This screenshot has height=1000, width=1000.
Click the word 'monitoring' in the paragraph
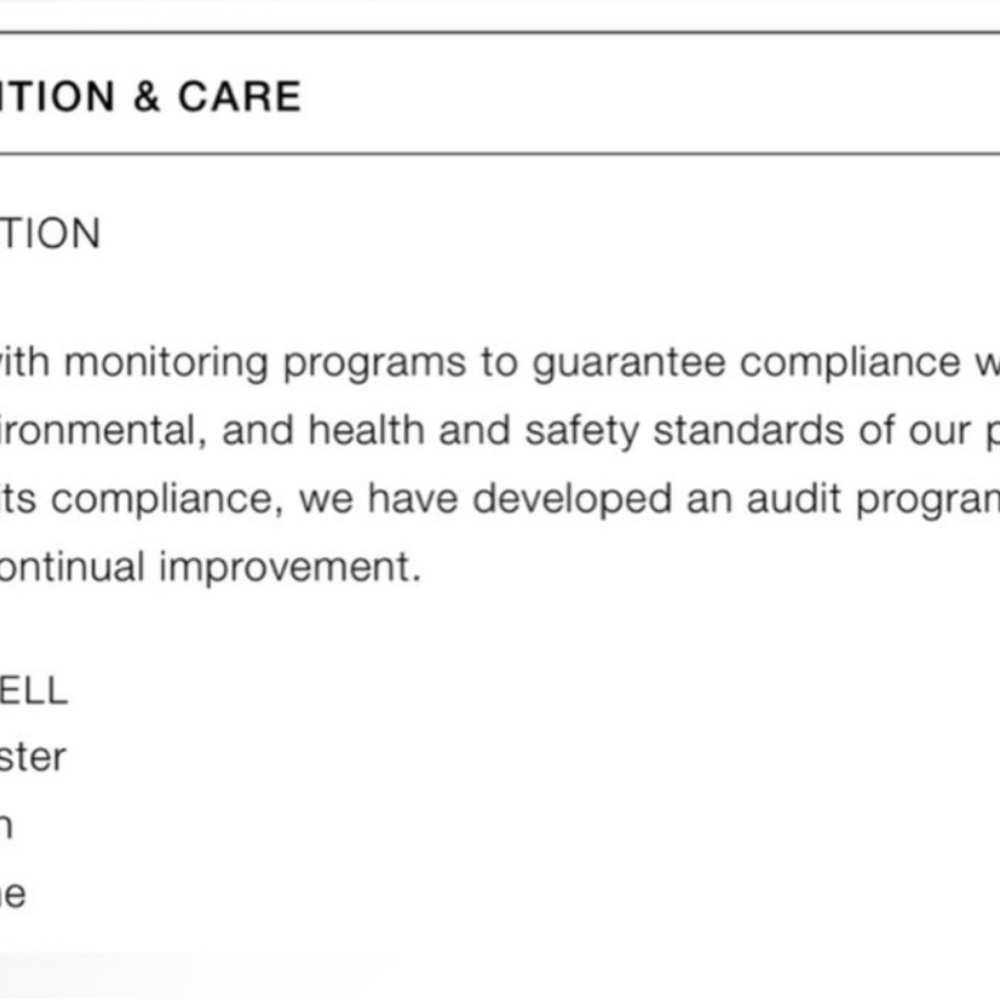167,362
